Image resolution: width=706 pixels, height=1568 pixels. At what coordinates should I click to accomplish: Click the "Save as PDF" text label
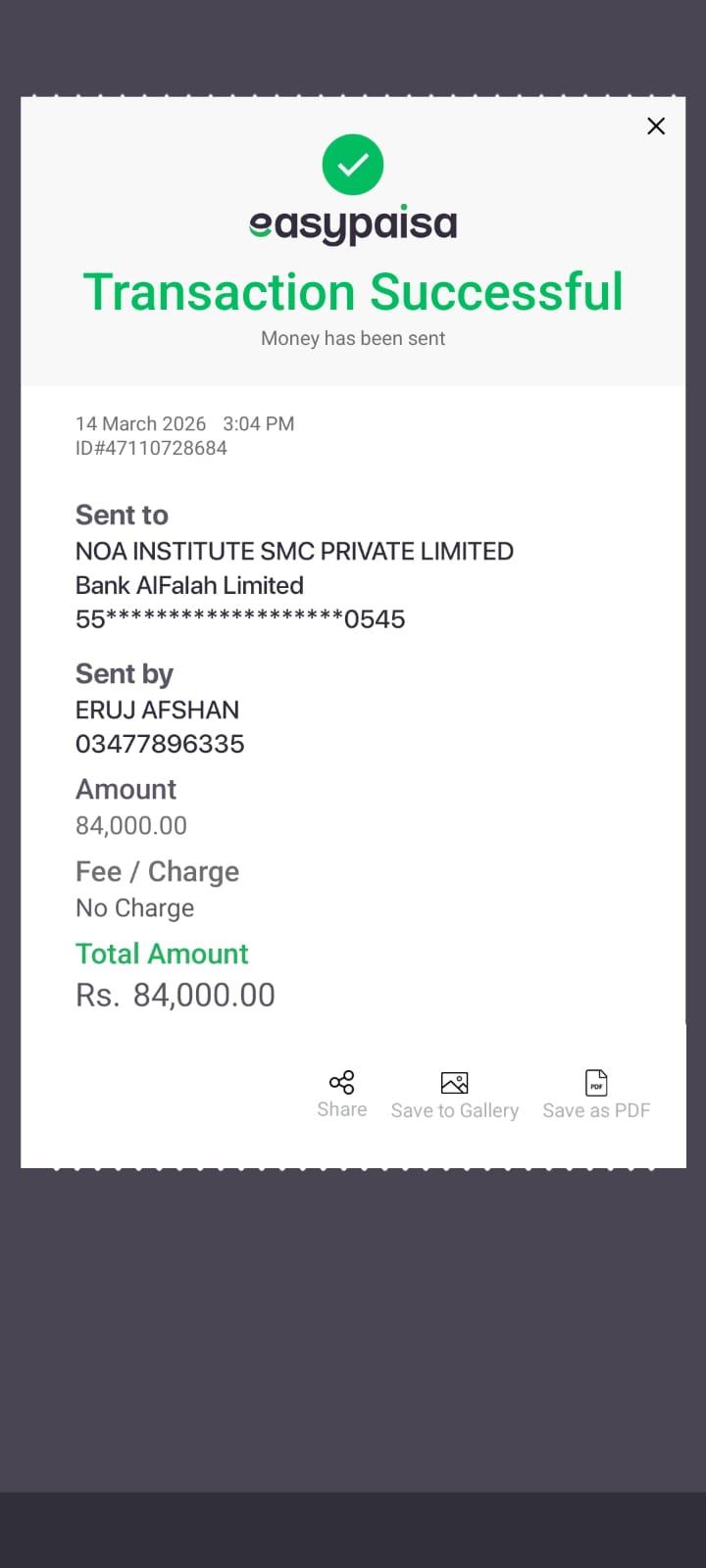click(x=596, y=1110)
